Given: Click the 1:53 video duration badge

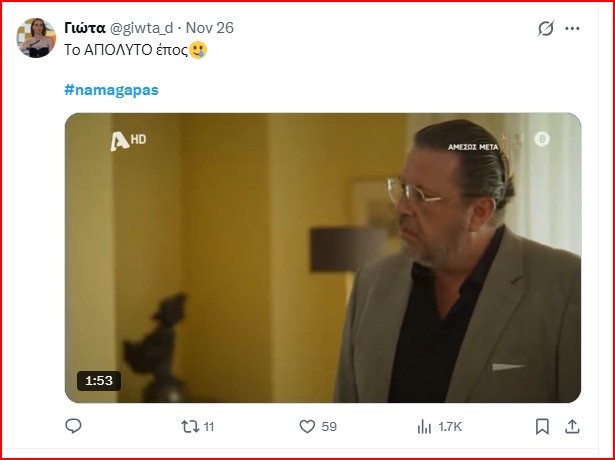Looking at the screenshot, I should [97, 380].
